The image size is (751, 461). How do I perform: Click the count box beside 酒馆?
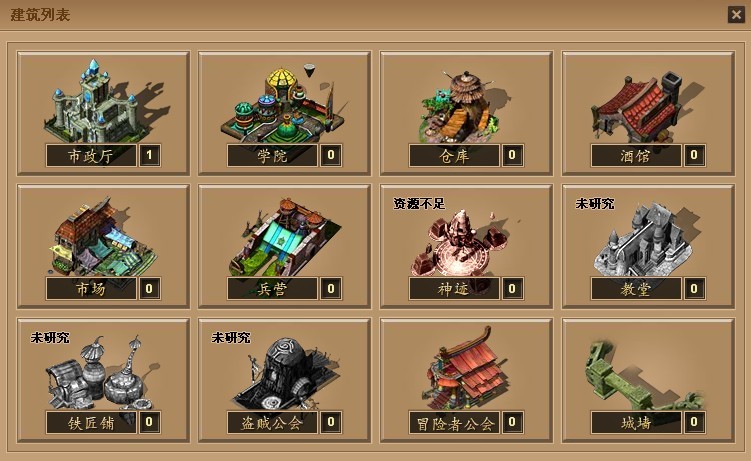coord(694,155)
